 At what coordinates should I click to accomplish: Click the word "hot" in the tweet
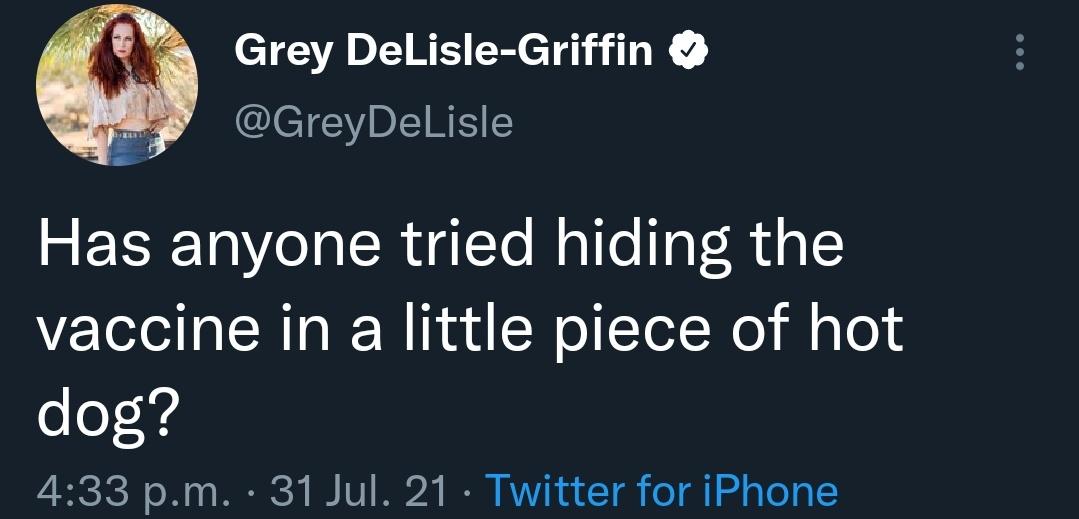click(x=857, y=330)
